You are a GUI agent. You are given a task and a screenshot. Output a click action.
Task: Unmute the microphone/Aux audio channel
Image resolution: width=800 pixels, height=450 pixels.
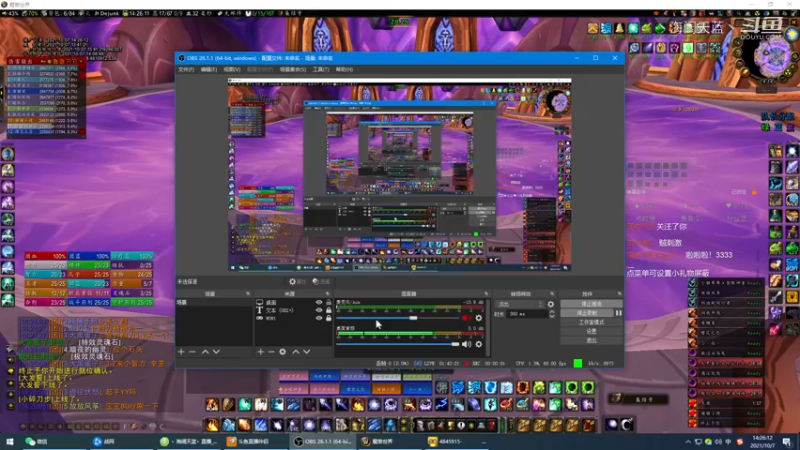point(466,318)
